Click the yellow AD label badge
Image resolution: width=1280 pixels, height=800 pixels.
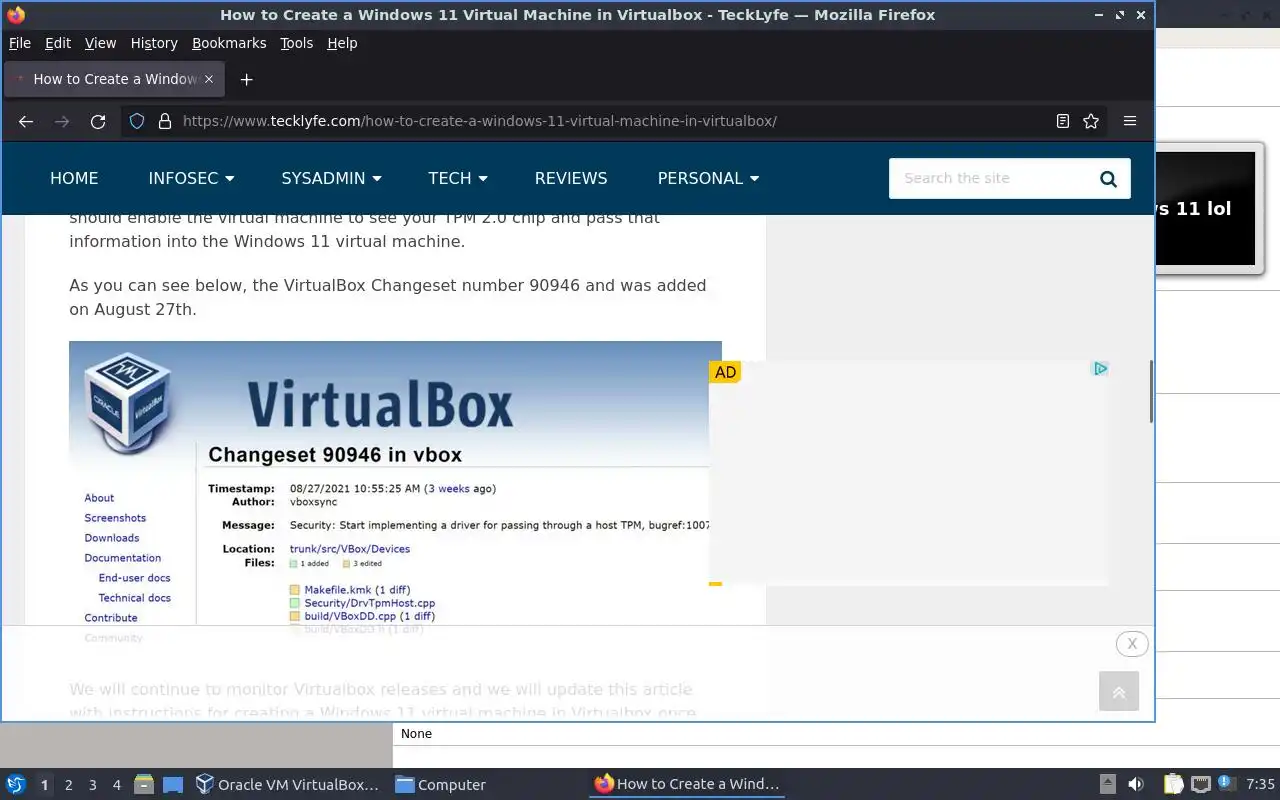point(725,372)
